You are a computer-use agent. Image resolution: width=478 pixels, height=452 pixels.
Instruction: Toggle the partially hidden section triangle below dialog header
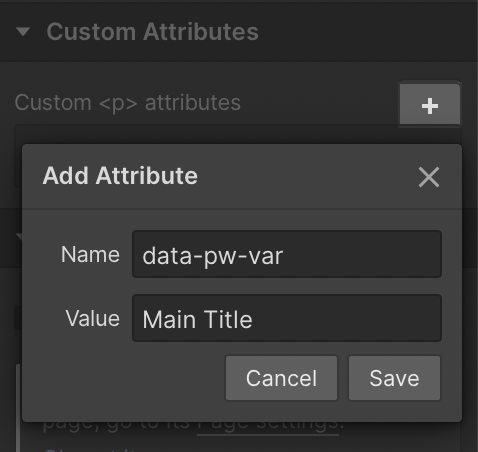click(19, 237)
